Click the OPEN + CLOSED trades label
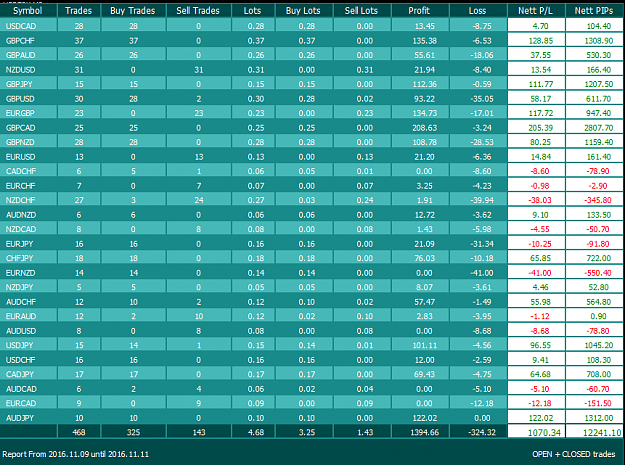The image size is (625, 465). point(574,454)
